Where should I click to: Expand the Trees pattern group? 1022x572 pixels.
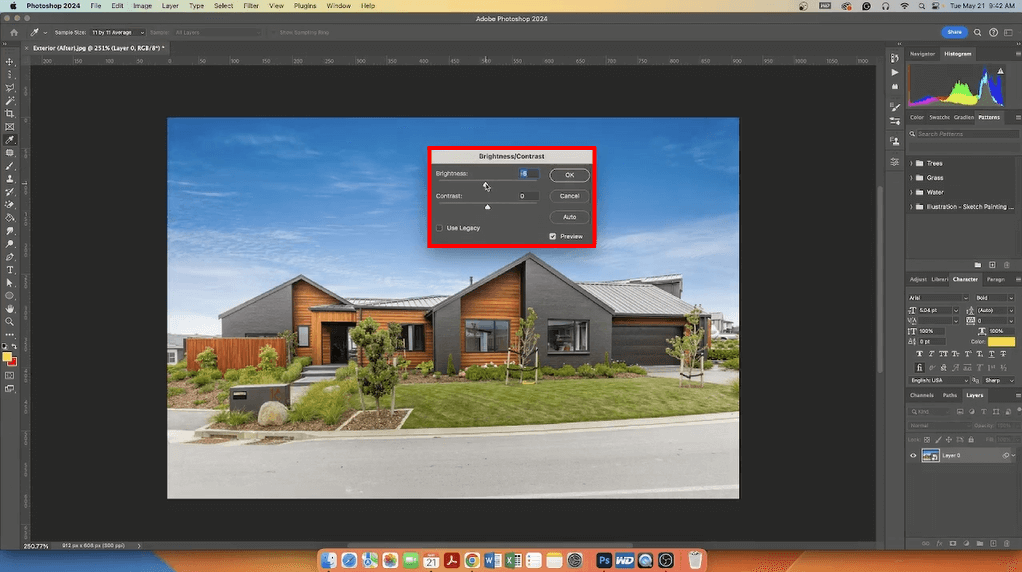click(911, 164)
